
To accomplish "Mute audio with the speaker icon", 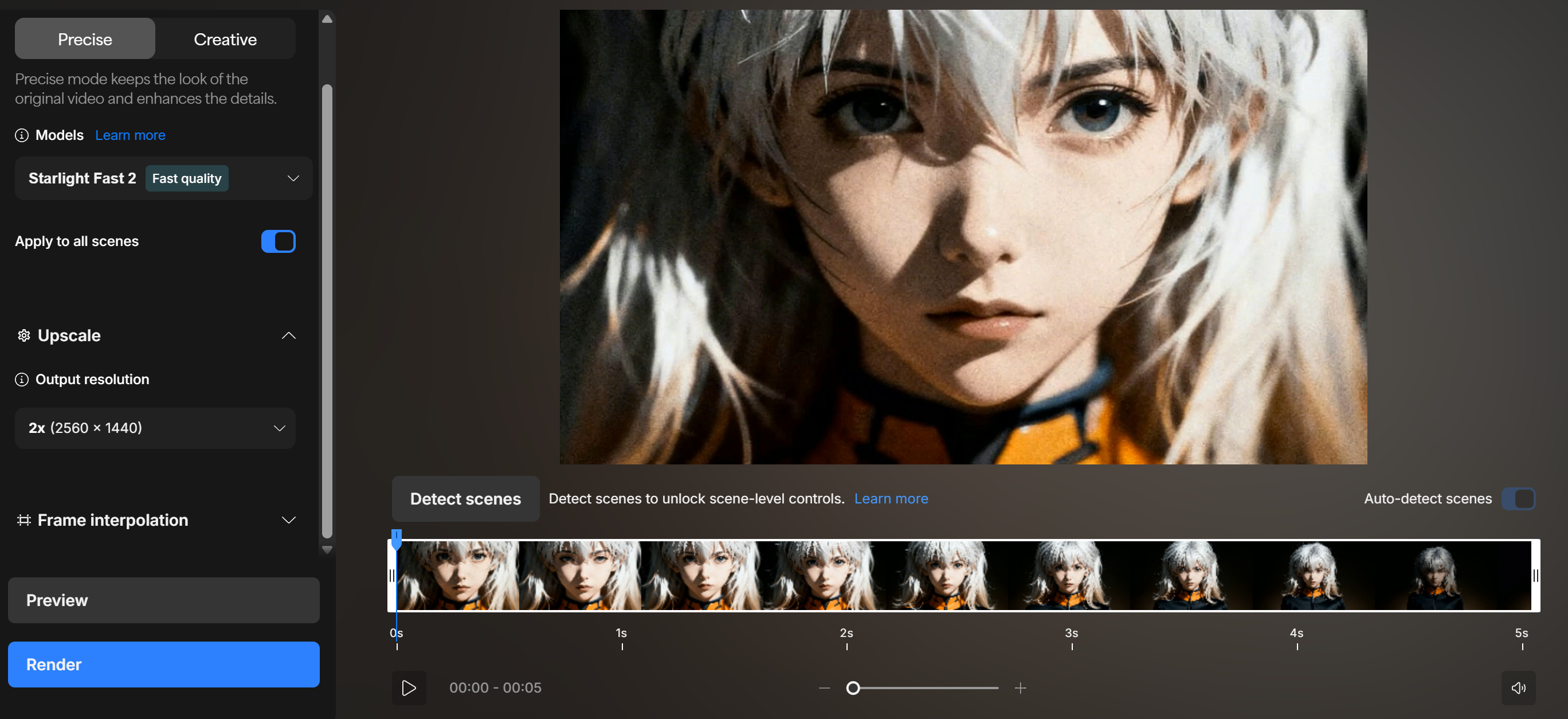I will (1518, 688).
